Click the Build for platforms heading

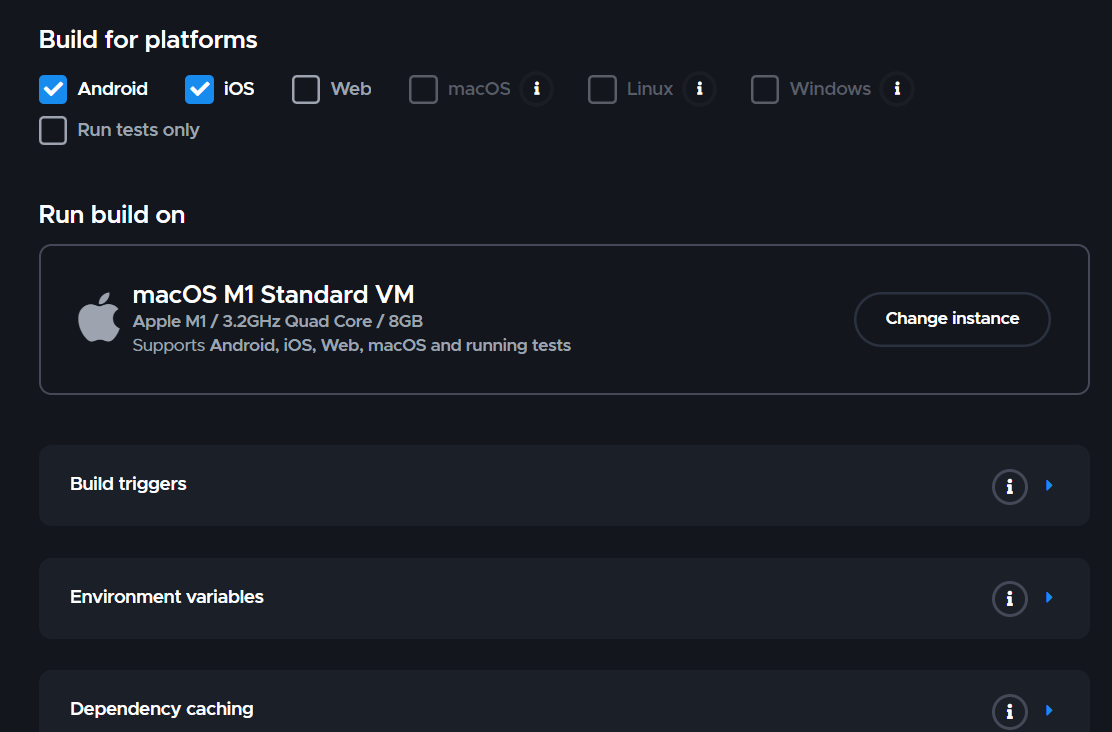[x=148, y=40]
